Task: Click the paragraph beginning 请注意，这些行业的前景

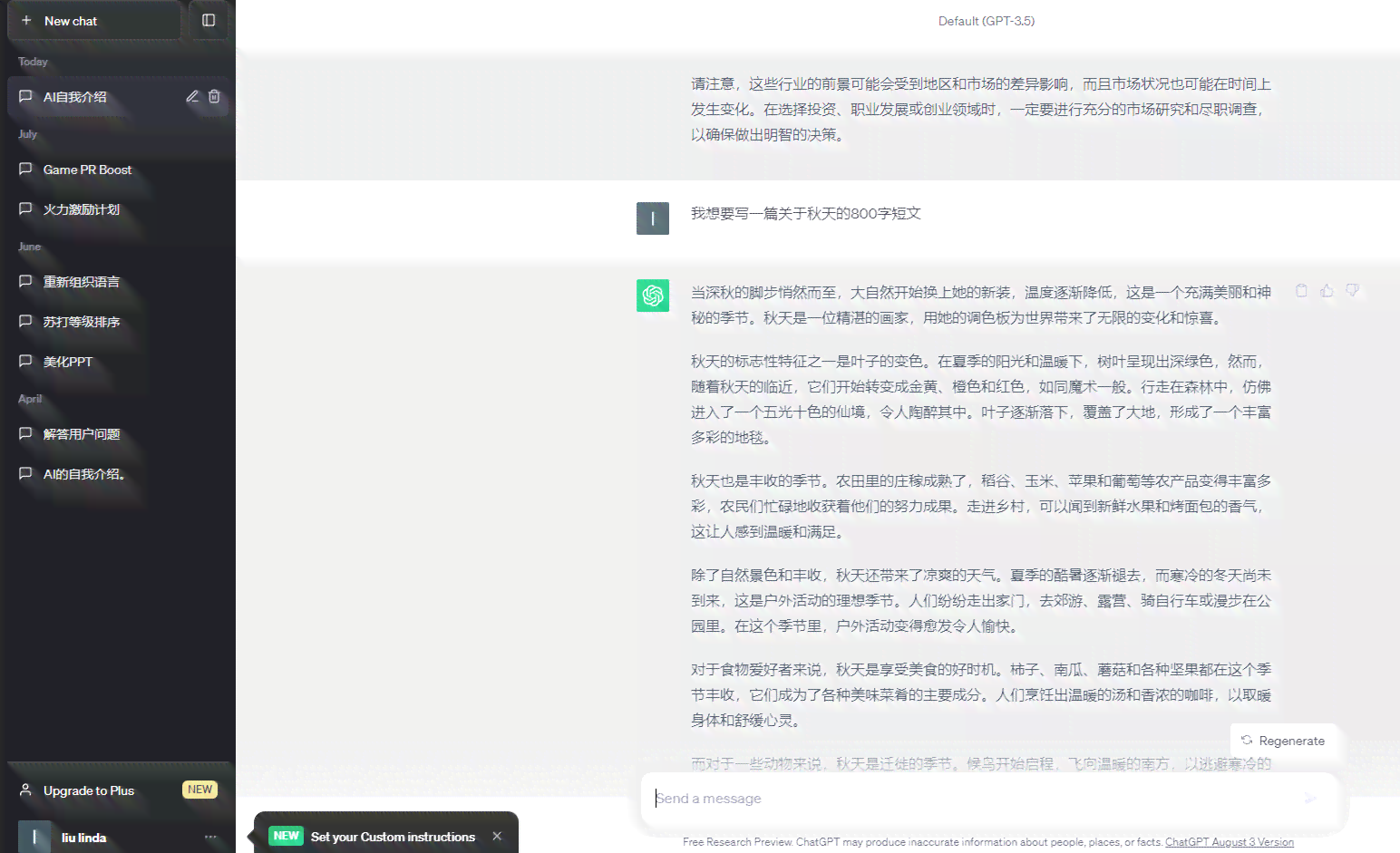Action: pyautogui.click(x=981, y=110)
